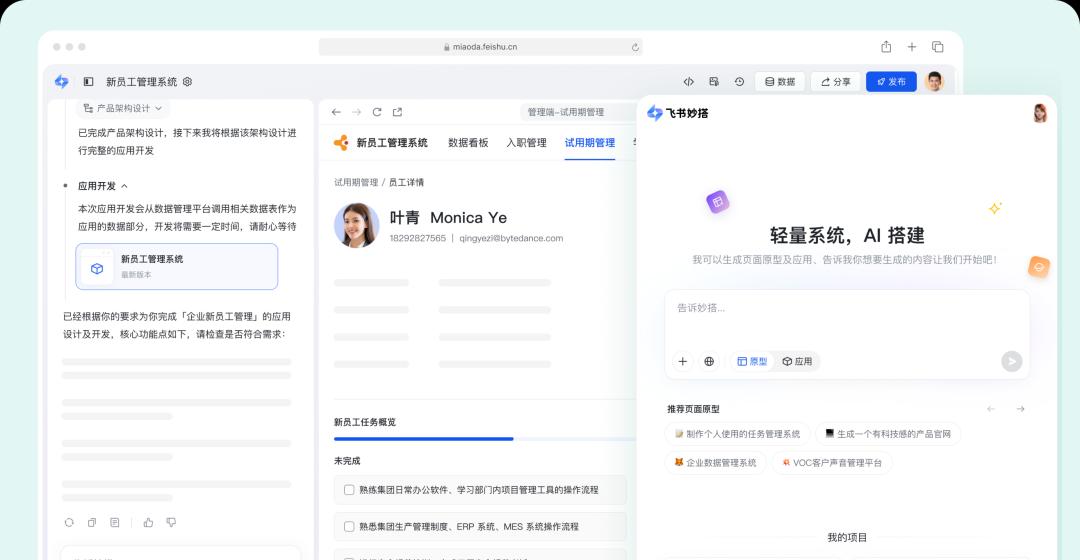The width and height of the screenshot is (1080, 560).
Task: Toggle the sidebar panel icon
Action: click(88, 81)
